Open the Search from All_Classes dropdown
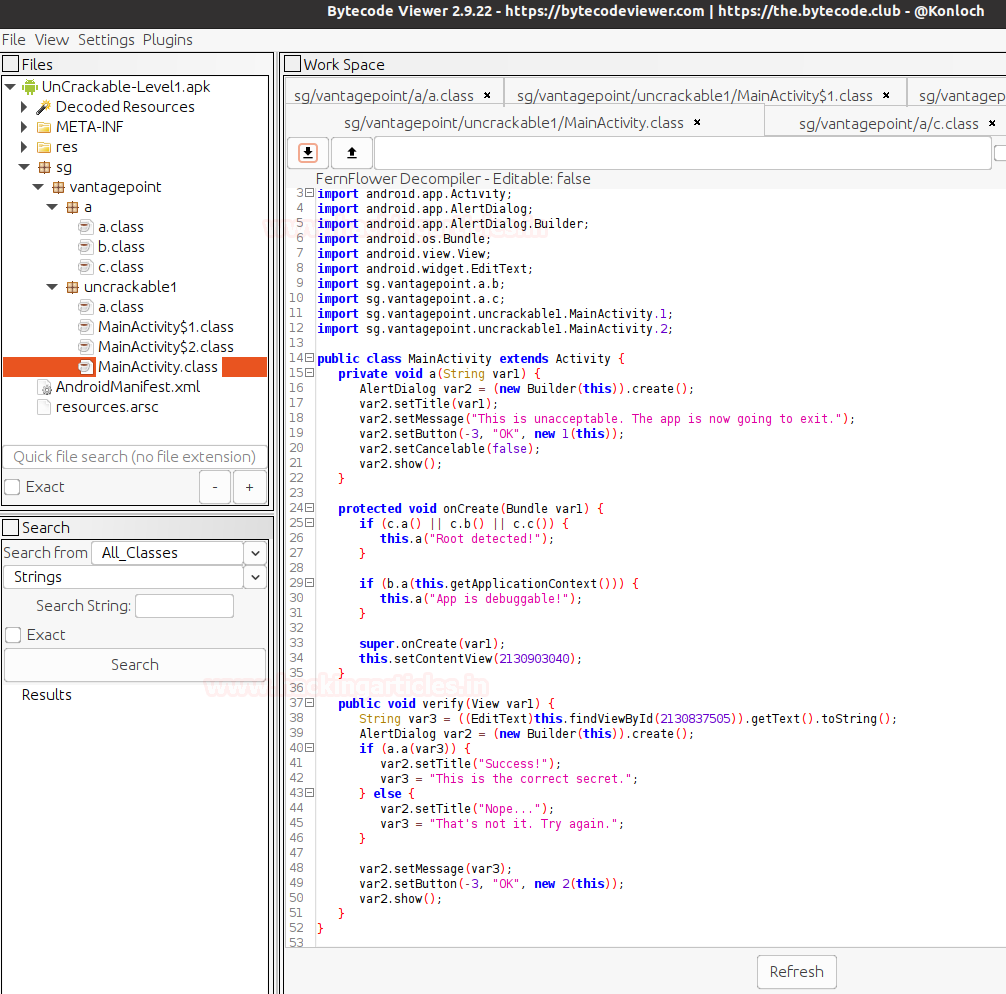Viewport: 1006px width, 994px height. 255,553
